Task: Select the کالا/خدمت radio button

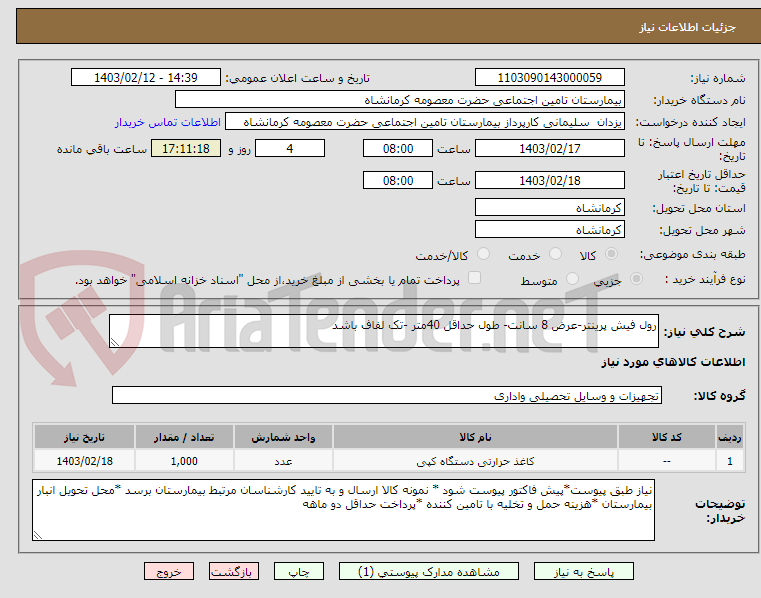Action: coord(483,254)
